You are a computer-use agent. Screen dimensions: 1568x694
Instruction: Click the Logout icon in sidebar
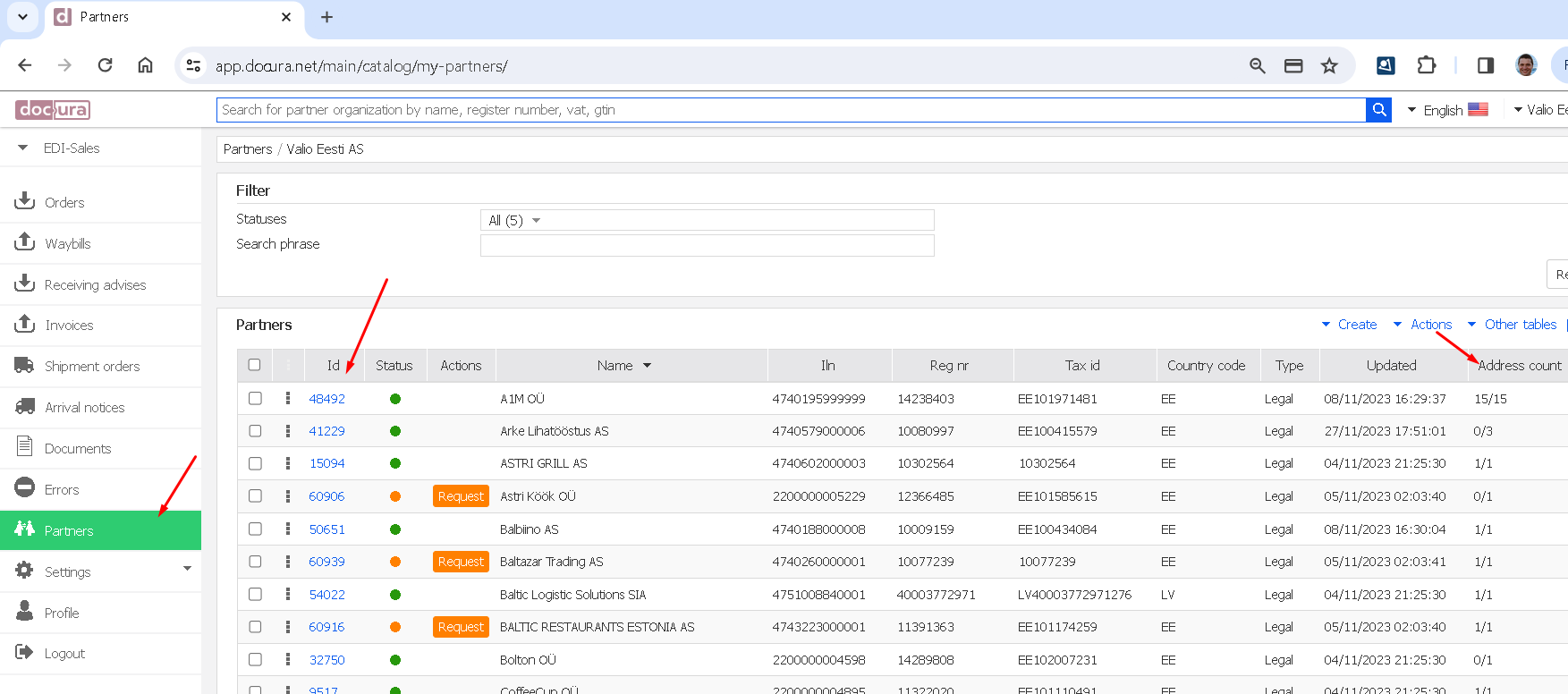(24, 653)
